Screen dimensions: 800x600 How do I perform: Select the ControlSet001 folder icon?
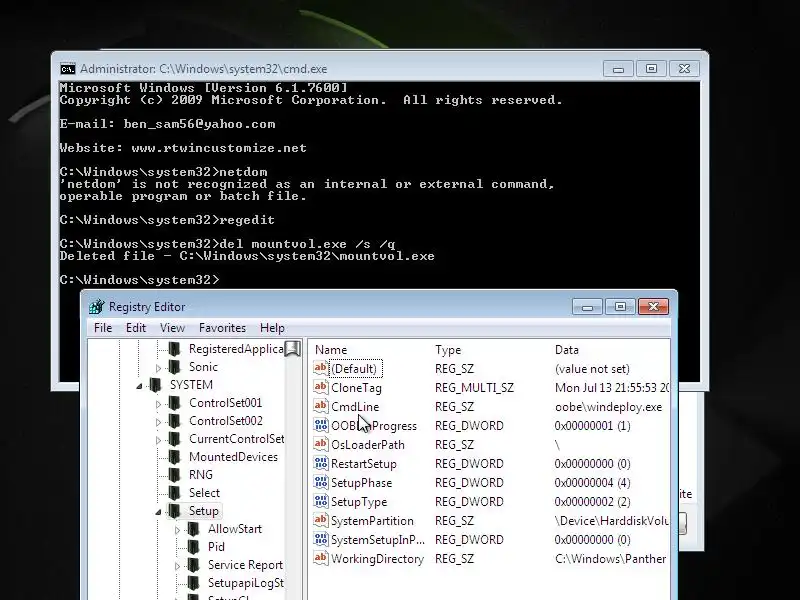tap(174, 403)
